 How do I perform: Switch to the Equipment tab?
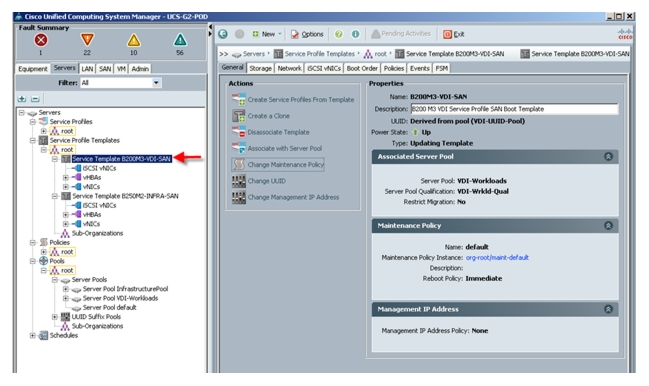coord(33,69)
